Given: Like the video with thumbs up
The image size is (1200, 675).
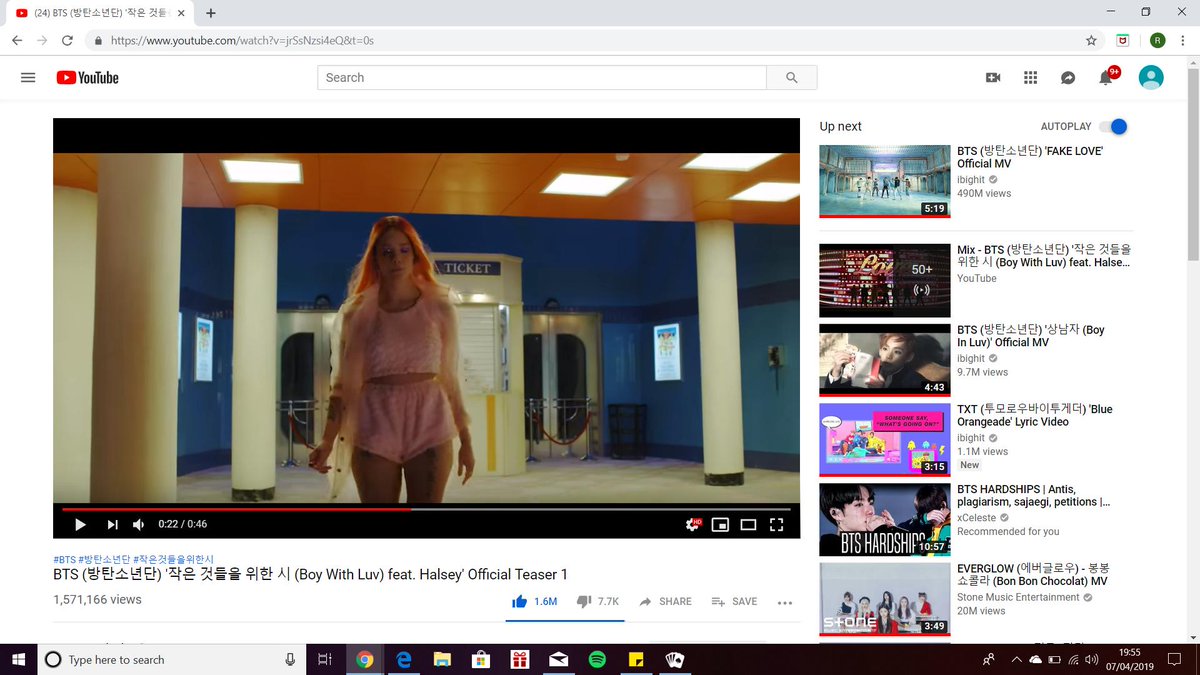Looking at the screenshot, I should coord(534,602).
